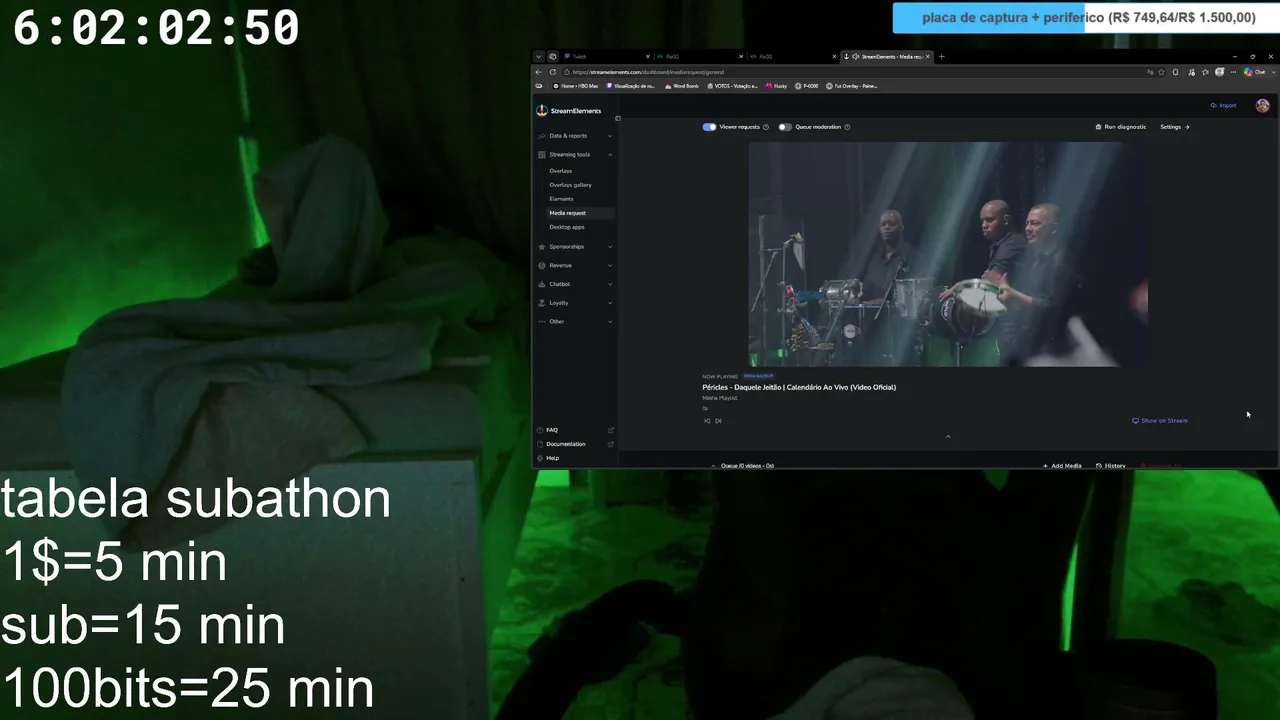The image size is (1280, 720).
Task: Open the queue History
Action: 1111,466
